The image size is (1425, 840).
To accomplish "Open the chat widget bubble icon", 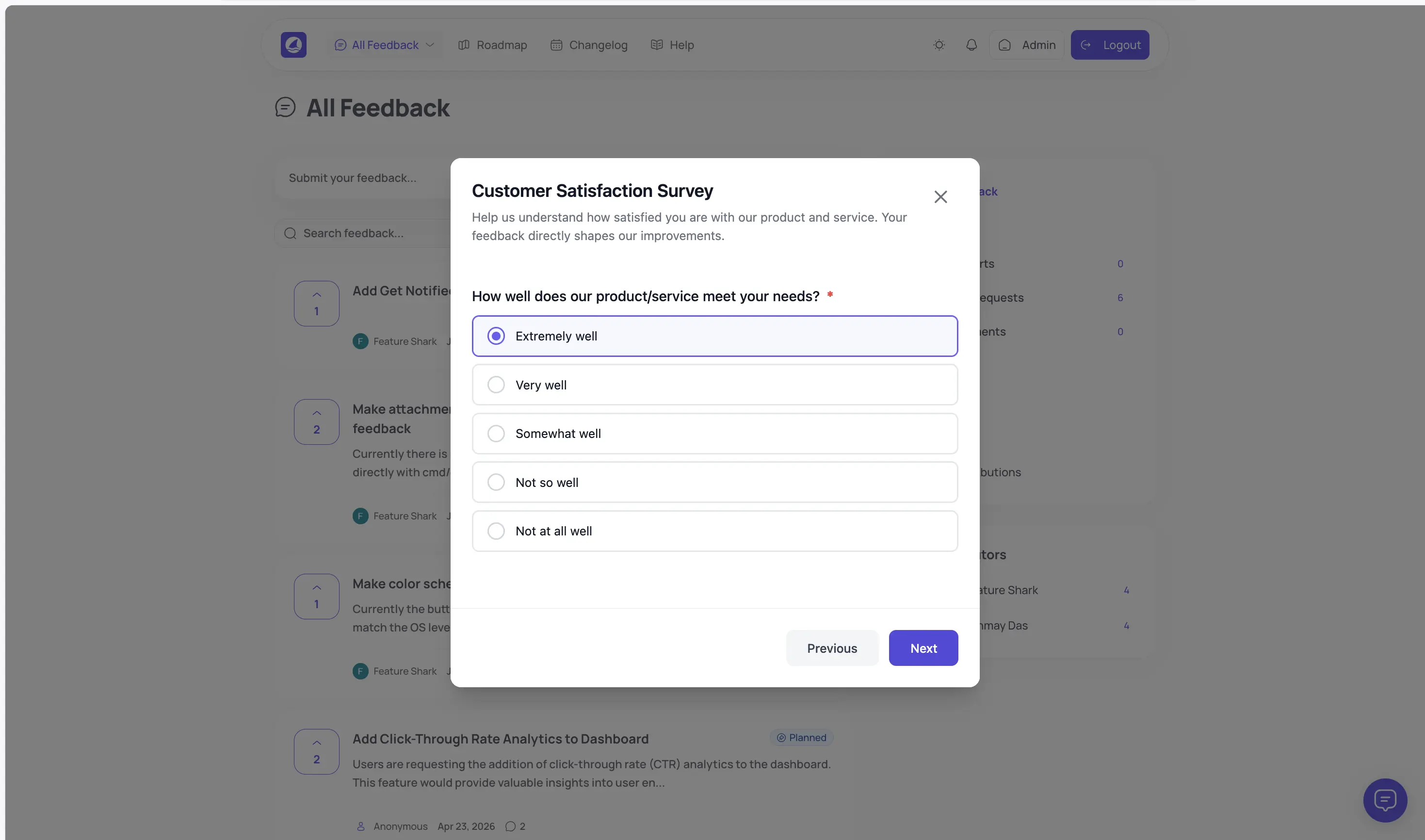I will [1385, 800].
